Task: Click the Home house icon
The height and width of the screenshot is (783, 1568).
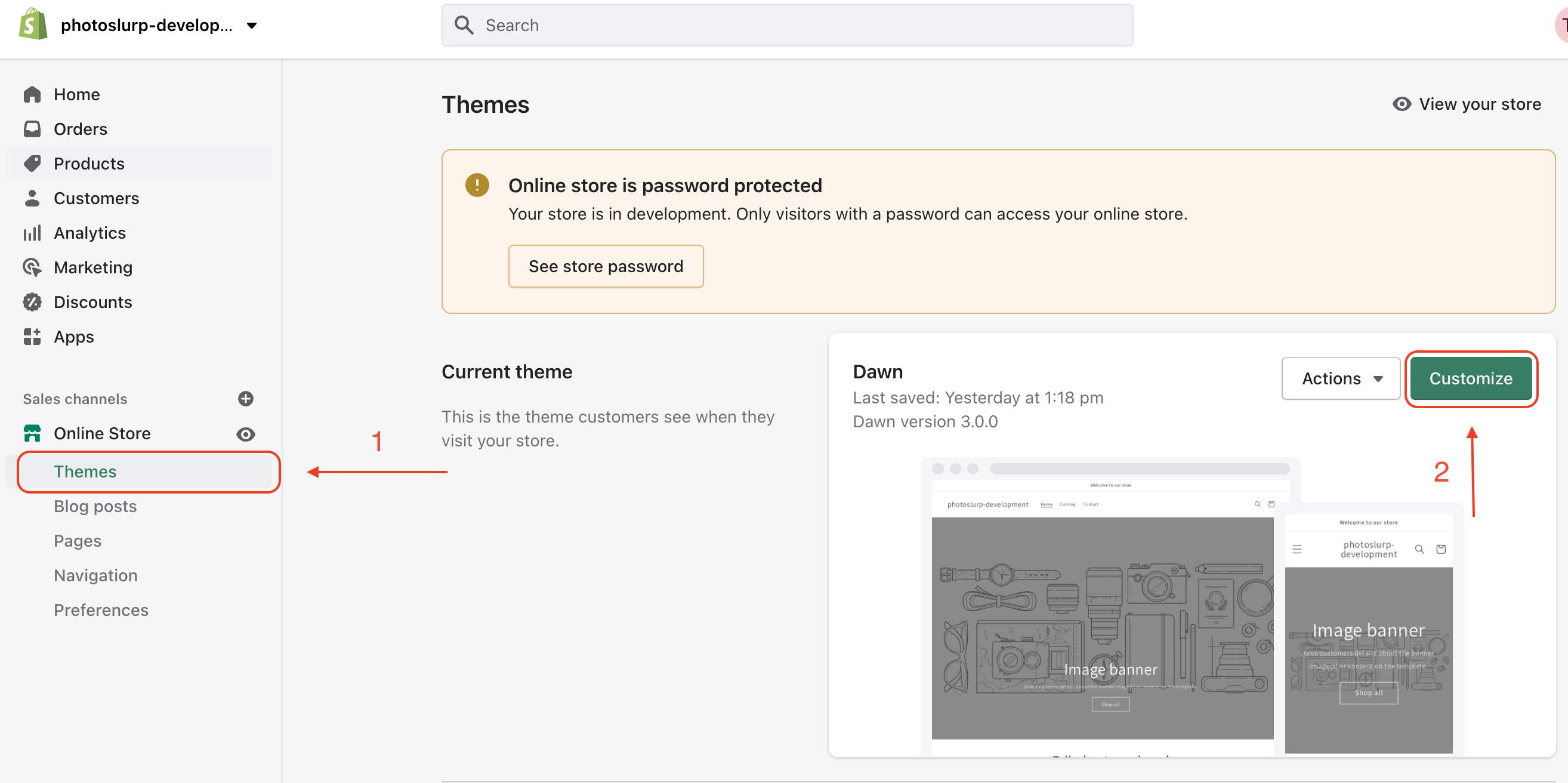Action: pyautogui.click(x=32, y=94)
